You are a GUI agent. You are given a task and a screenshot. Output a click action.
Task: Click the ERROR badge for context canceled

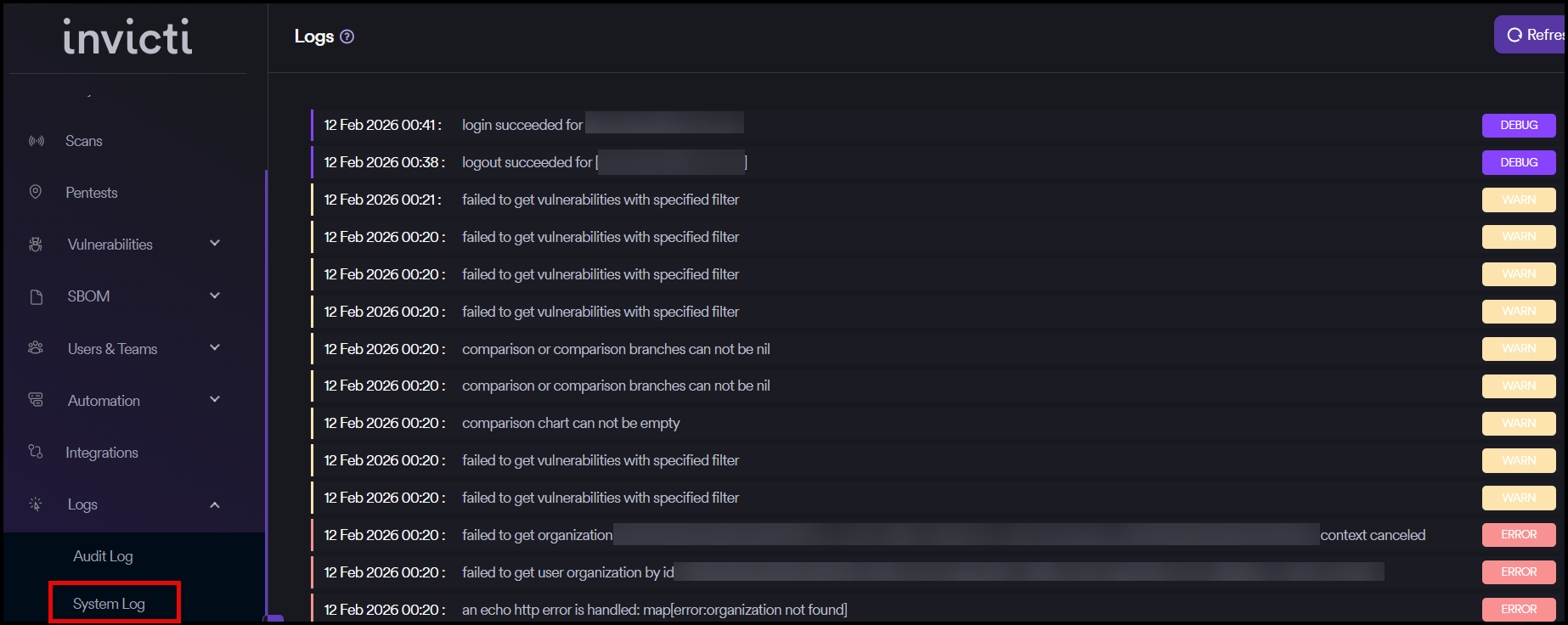(x=1519, y=535)
